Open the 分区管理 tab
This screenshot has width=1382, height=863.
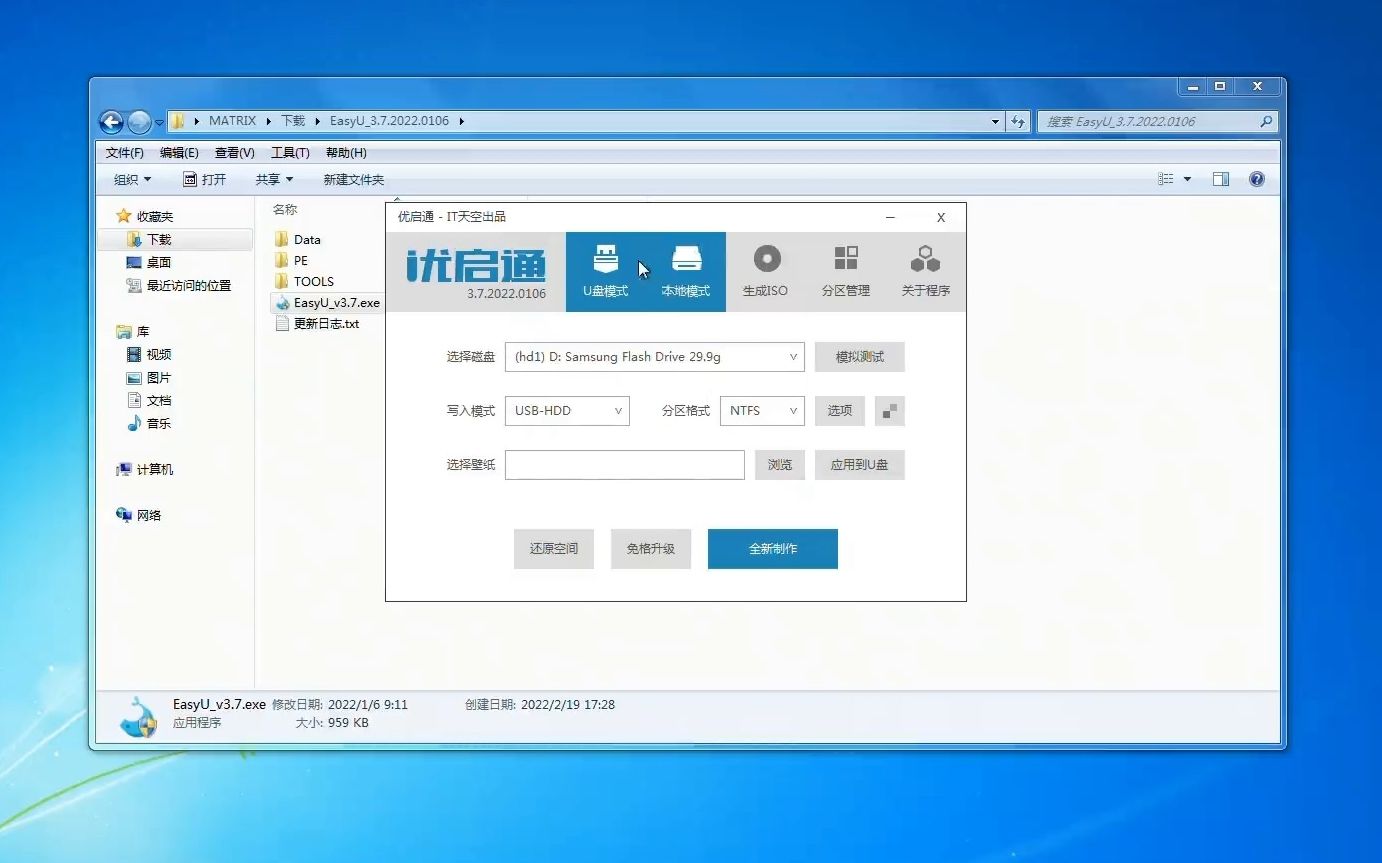846,272
